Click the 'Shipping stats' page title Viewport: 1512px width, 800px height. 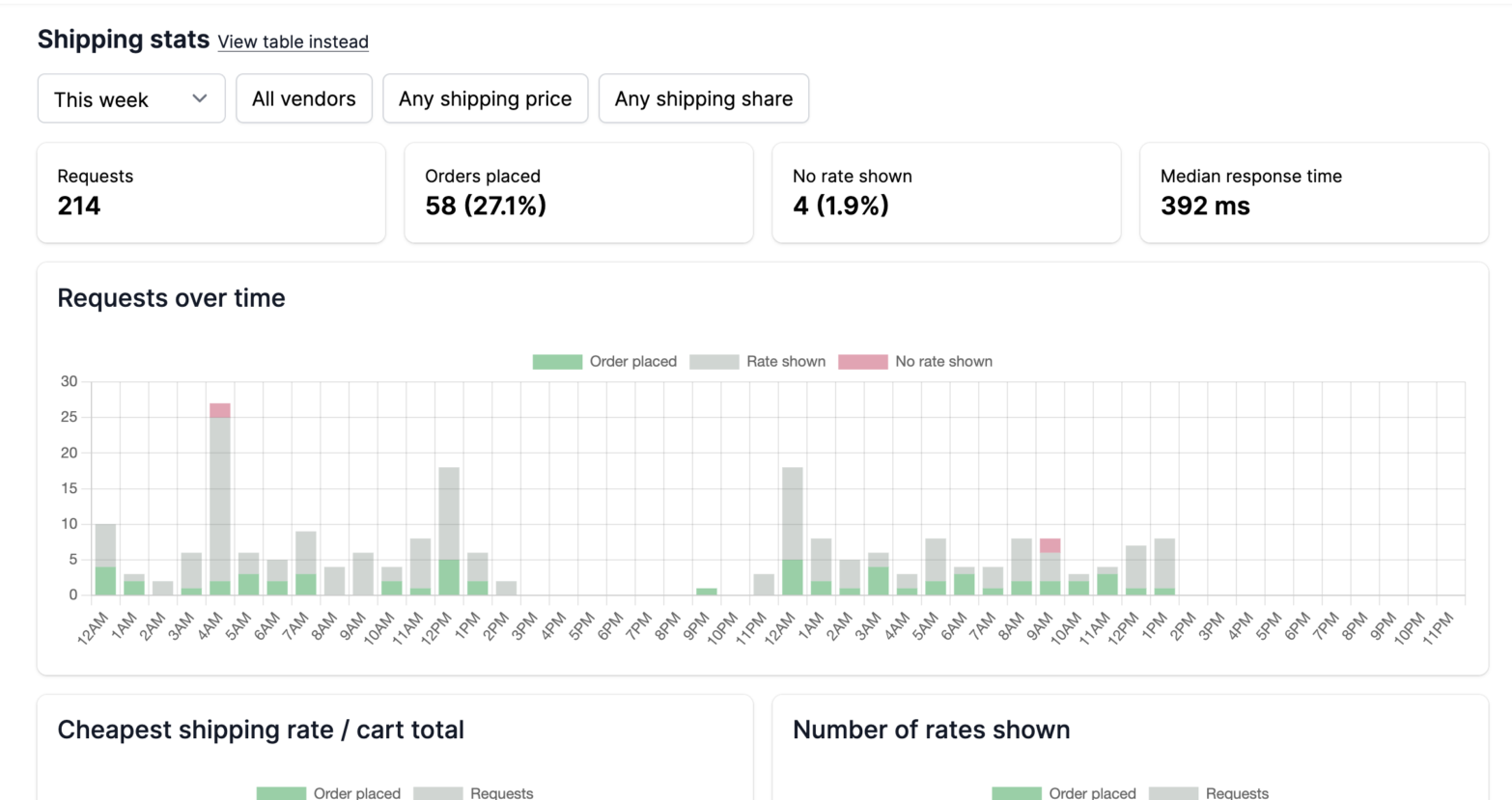[x=124, y=40]
